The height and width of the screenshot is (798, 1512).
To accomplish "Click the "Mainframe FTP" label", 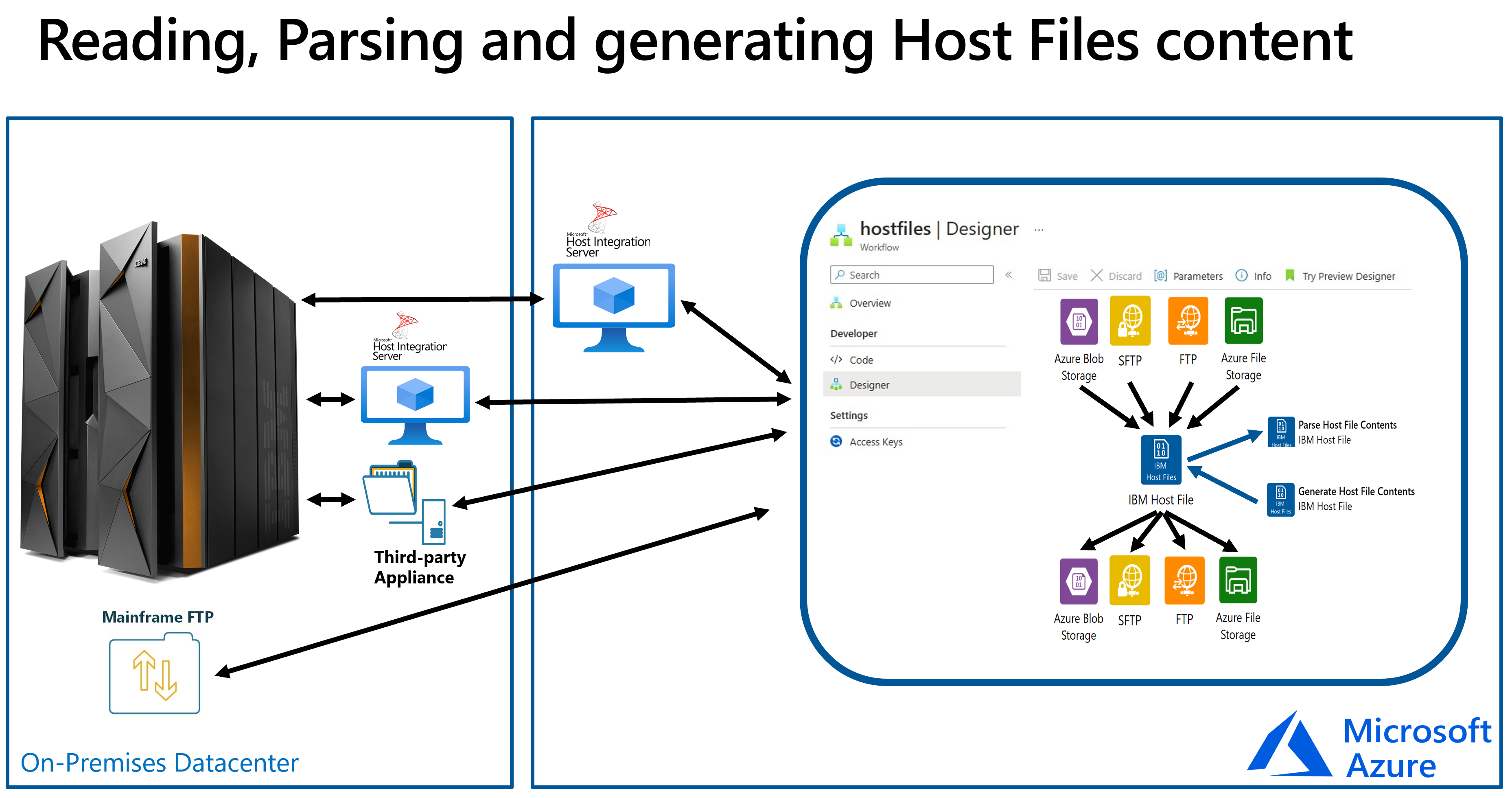I will (158, 617).
